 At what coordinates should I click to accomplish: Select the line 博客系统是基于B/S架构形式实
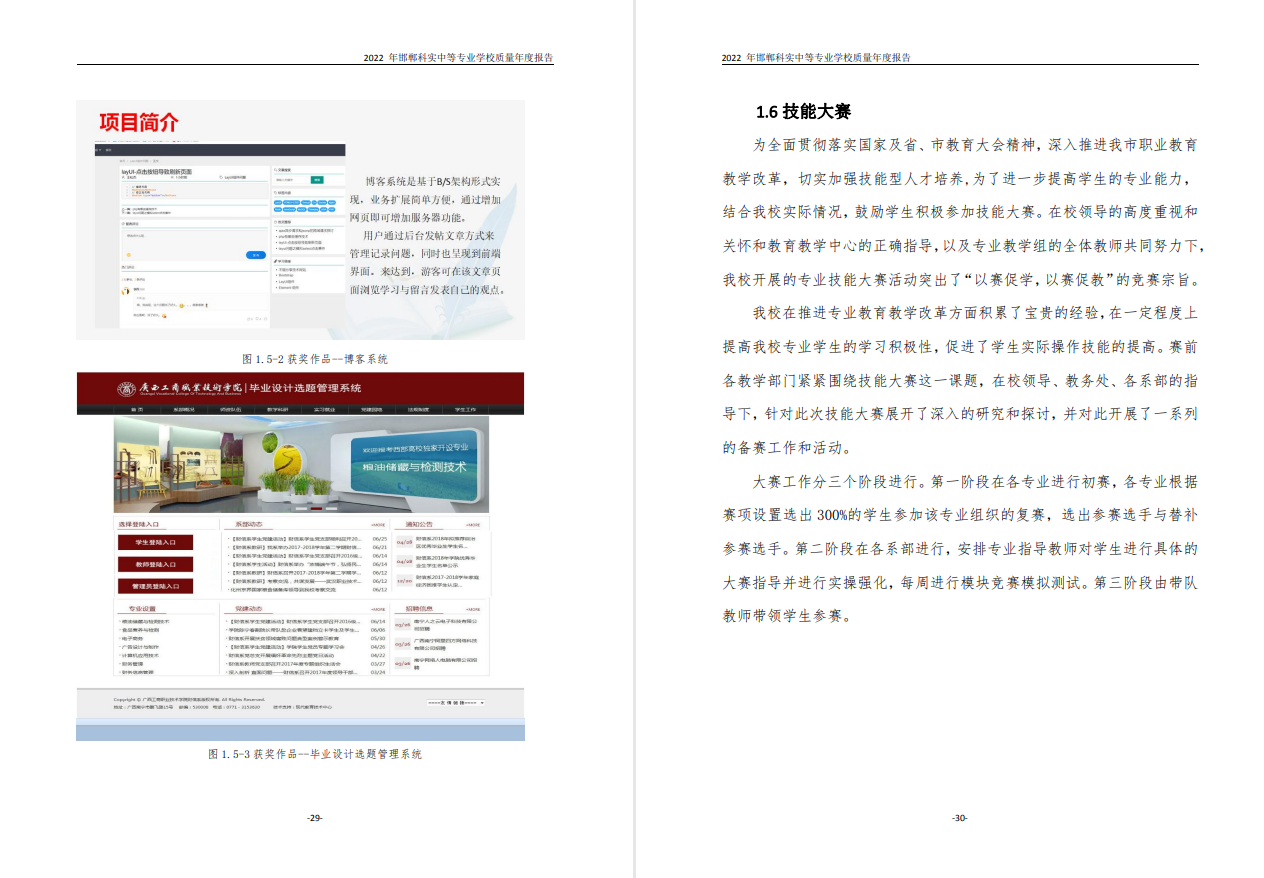[434, 181]
